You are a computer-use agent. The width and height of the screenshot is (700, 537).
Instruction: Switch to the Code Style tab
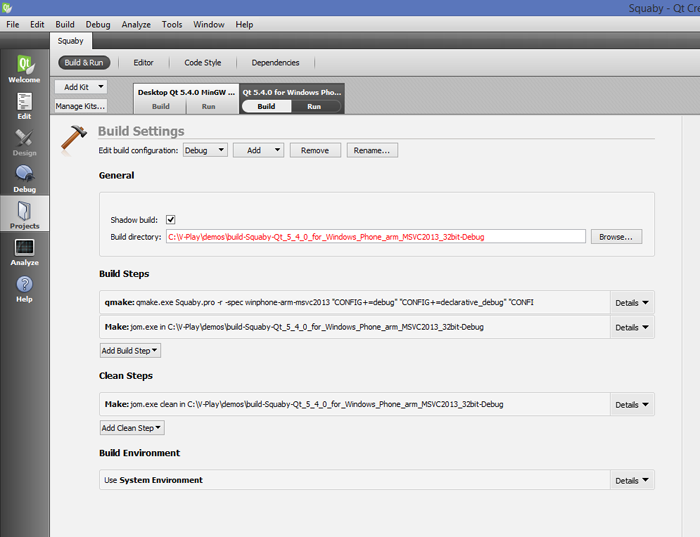click(203, 62)
